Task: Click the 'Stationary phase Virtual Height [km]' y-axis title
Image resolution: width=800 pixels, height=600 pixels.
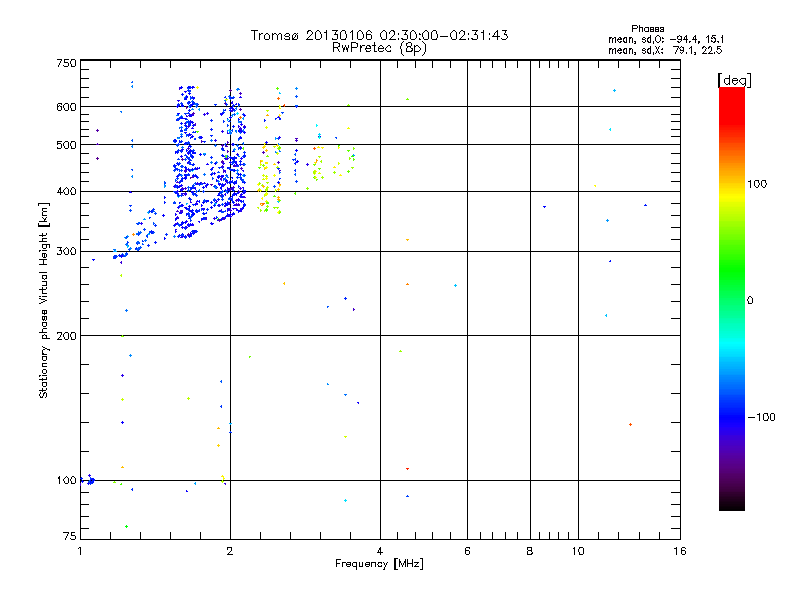Action: (44, 300)
